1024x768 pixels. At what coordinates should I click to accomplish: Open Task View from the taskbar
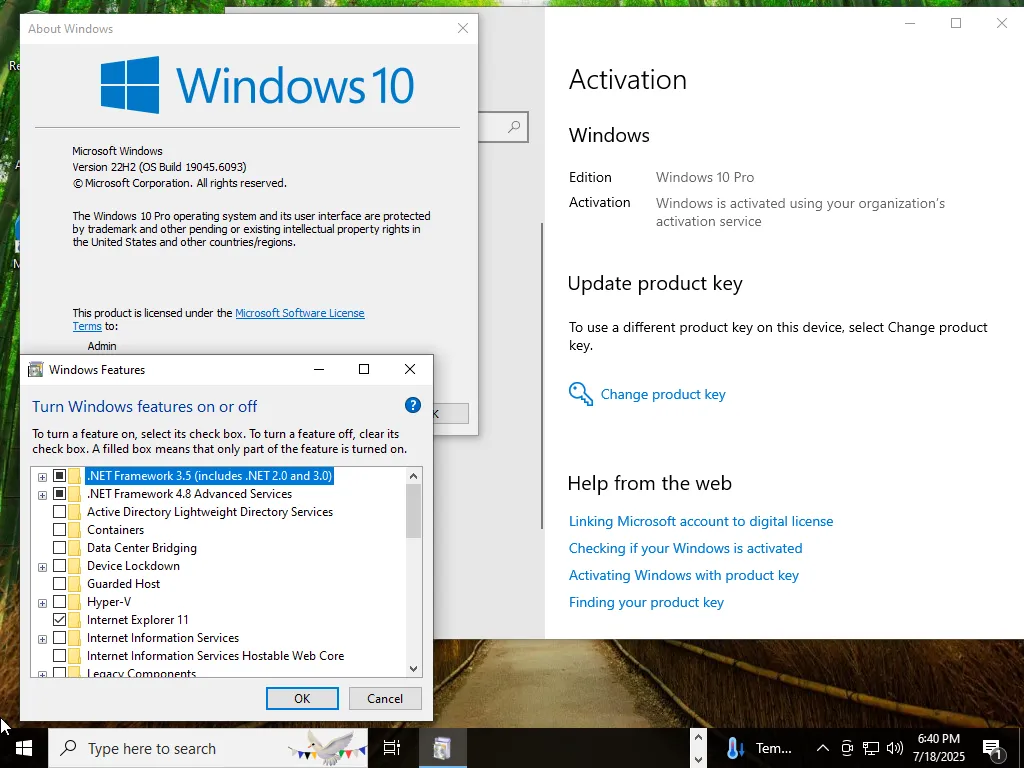click(392, 748)
